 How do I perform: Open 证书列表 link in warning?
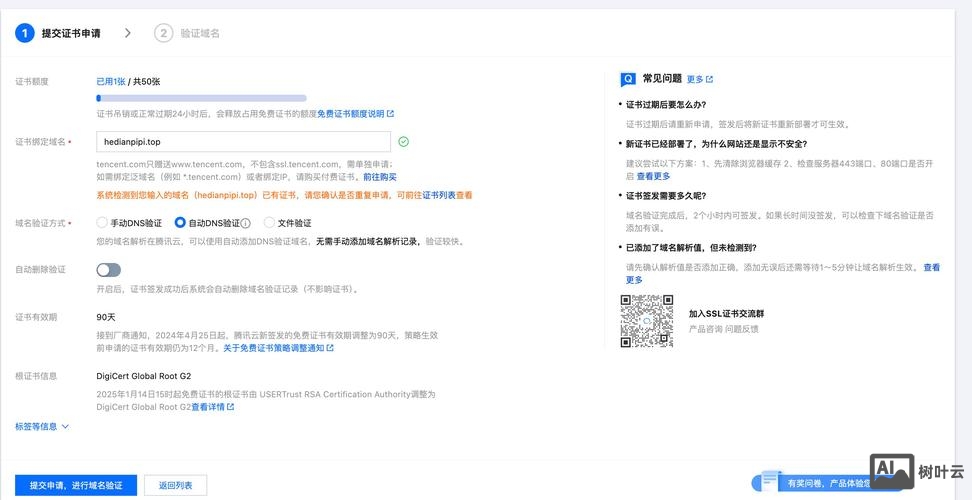point(439,195)
